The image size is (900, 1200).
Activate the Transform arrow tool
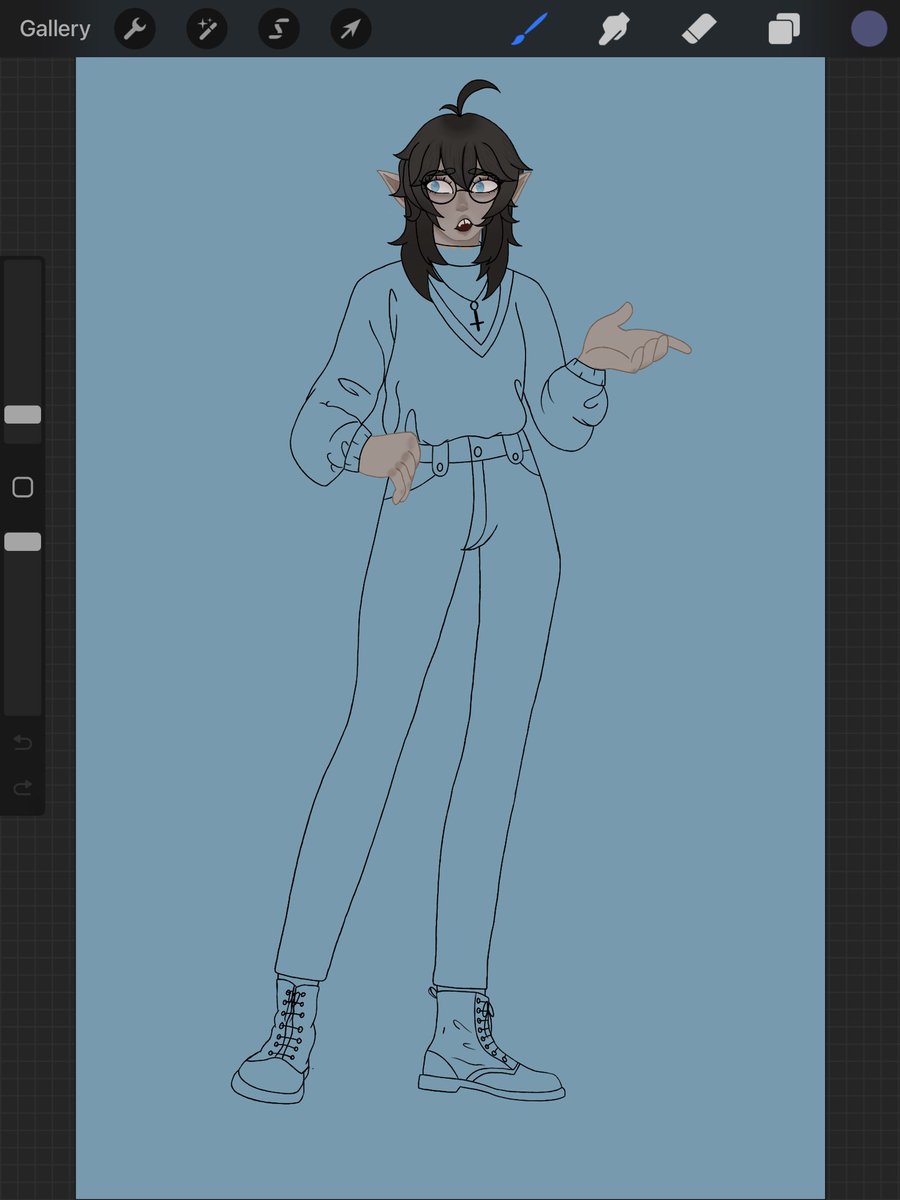(351, 29)
